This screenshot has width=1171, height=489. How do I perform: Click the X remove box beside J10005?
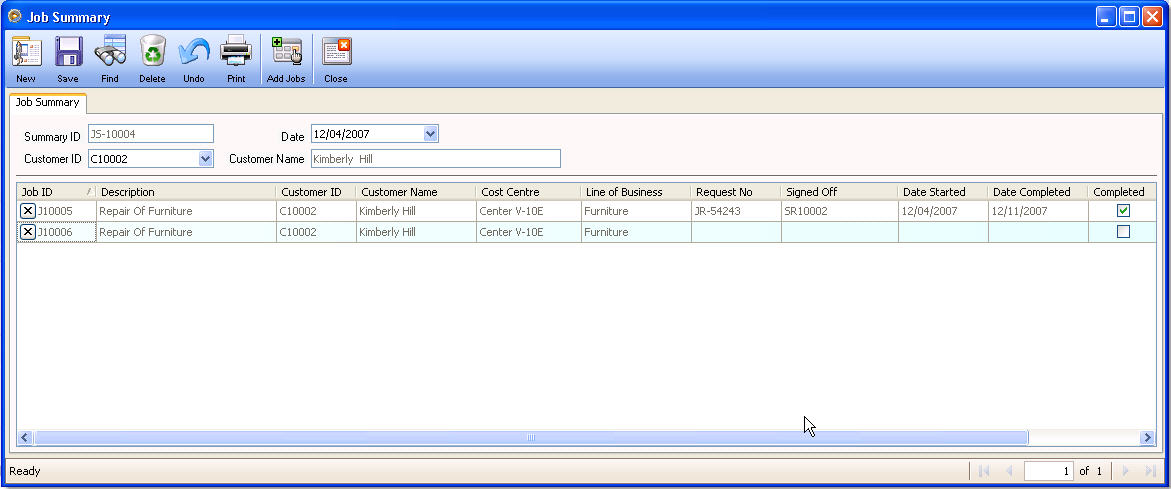point(28,211)
